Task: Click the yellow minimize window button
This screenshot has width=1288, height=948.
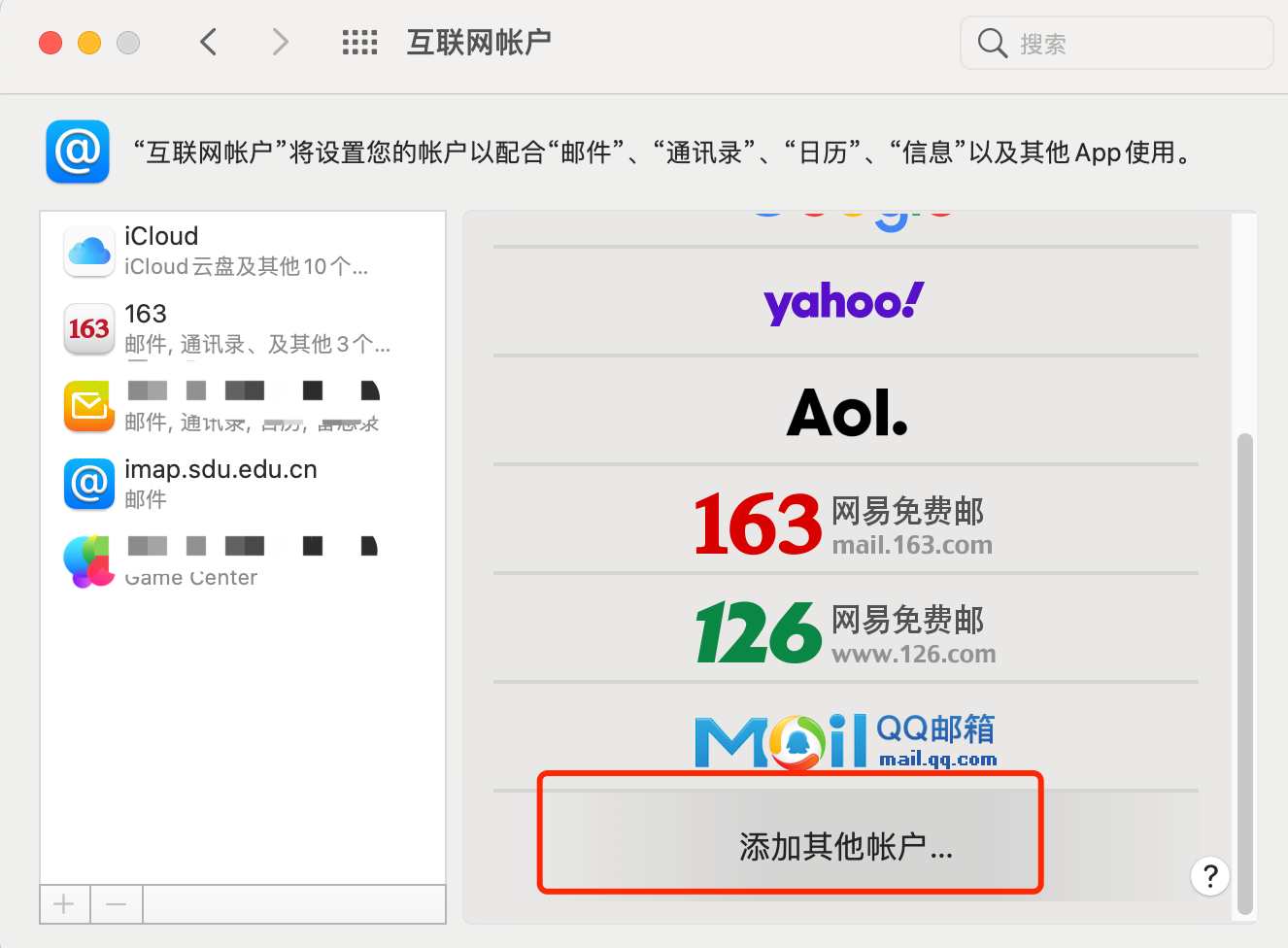Action: tap(89, 43)
